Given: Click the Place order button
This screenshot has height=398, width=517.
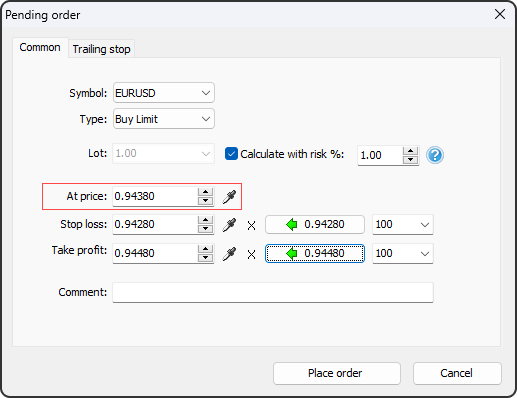Looking at the screenshot, I should [x=337, y=373].
